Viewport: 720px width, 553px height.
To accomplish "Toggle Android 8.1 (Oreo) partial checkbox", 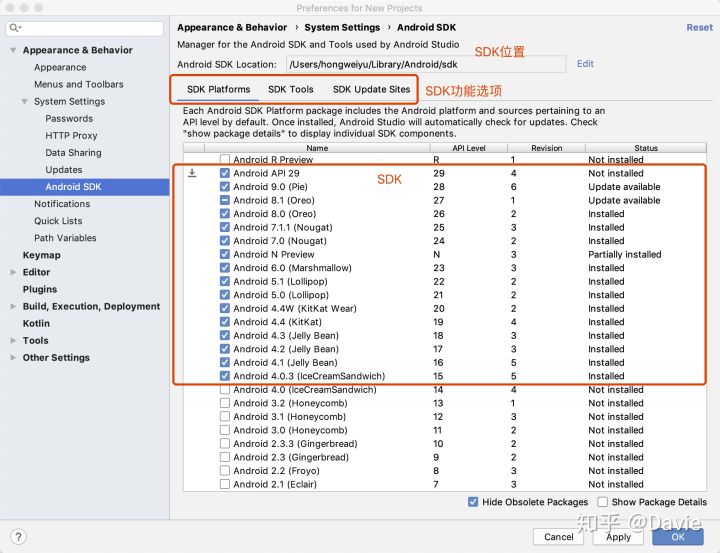I will (x=225, y=200).
